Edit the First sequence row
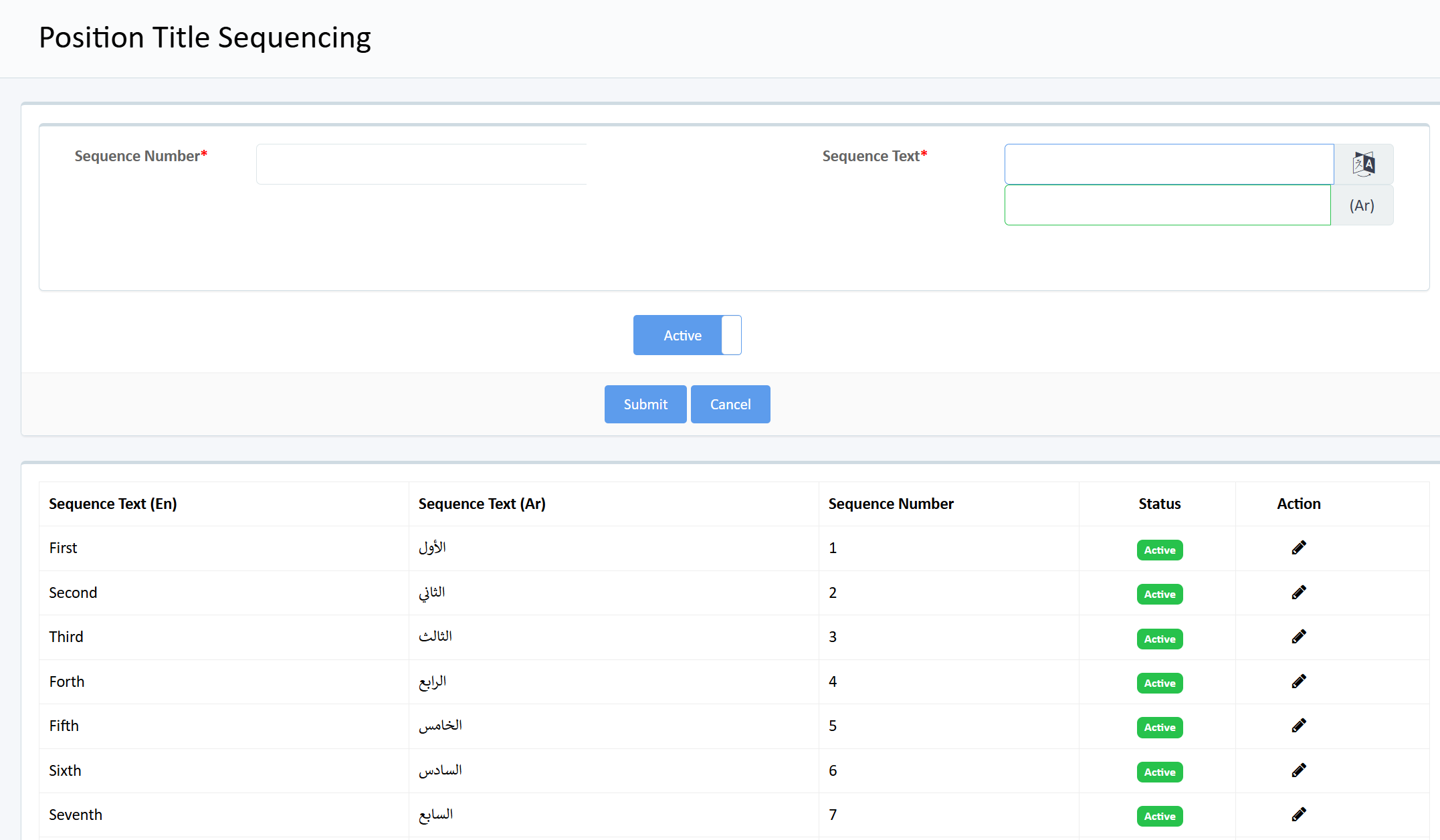 1298,548
